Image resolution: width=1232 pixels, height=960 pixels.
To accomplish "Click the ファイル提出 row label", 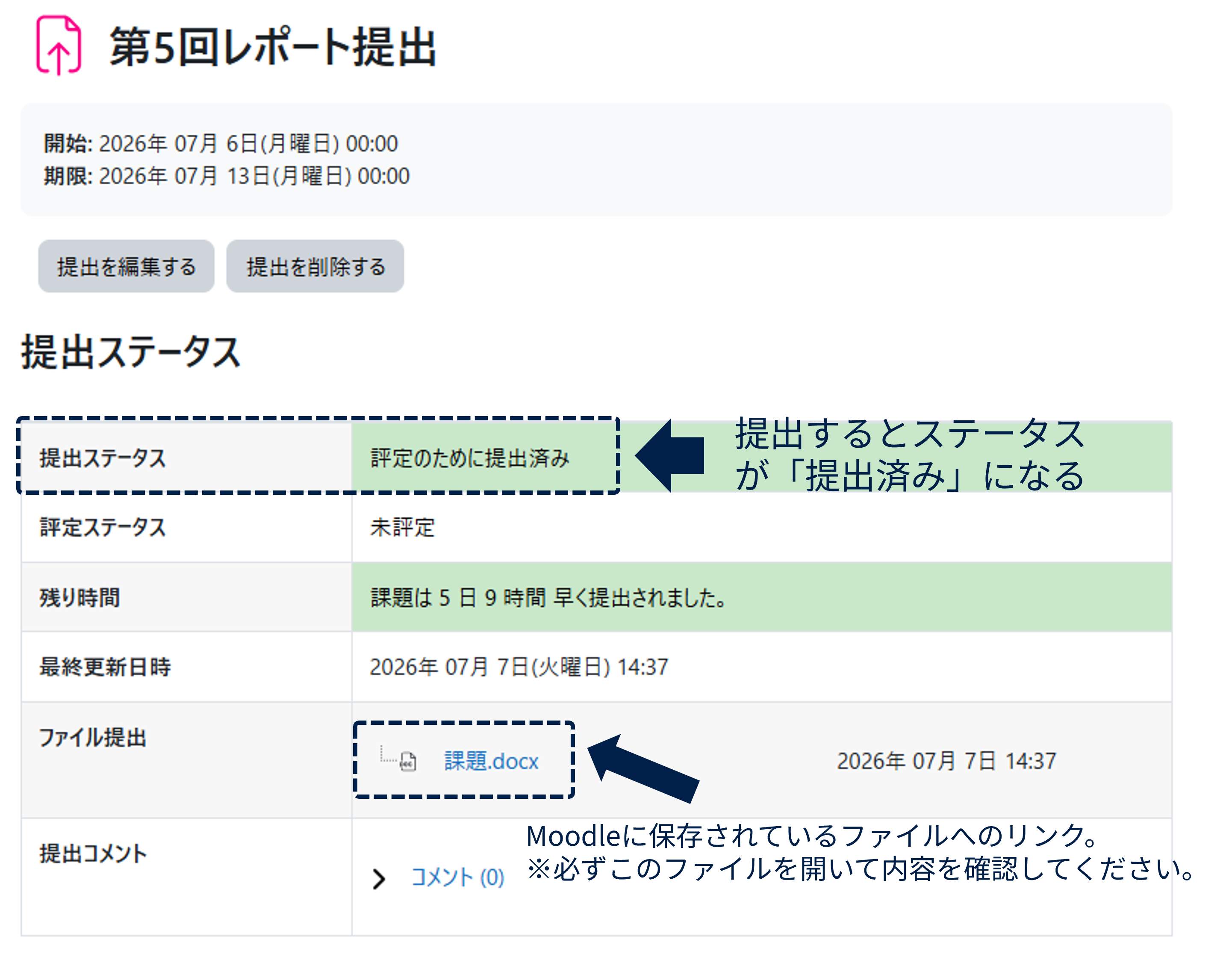I will coord(92,738).
